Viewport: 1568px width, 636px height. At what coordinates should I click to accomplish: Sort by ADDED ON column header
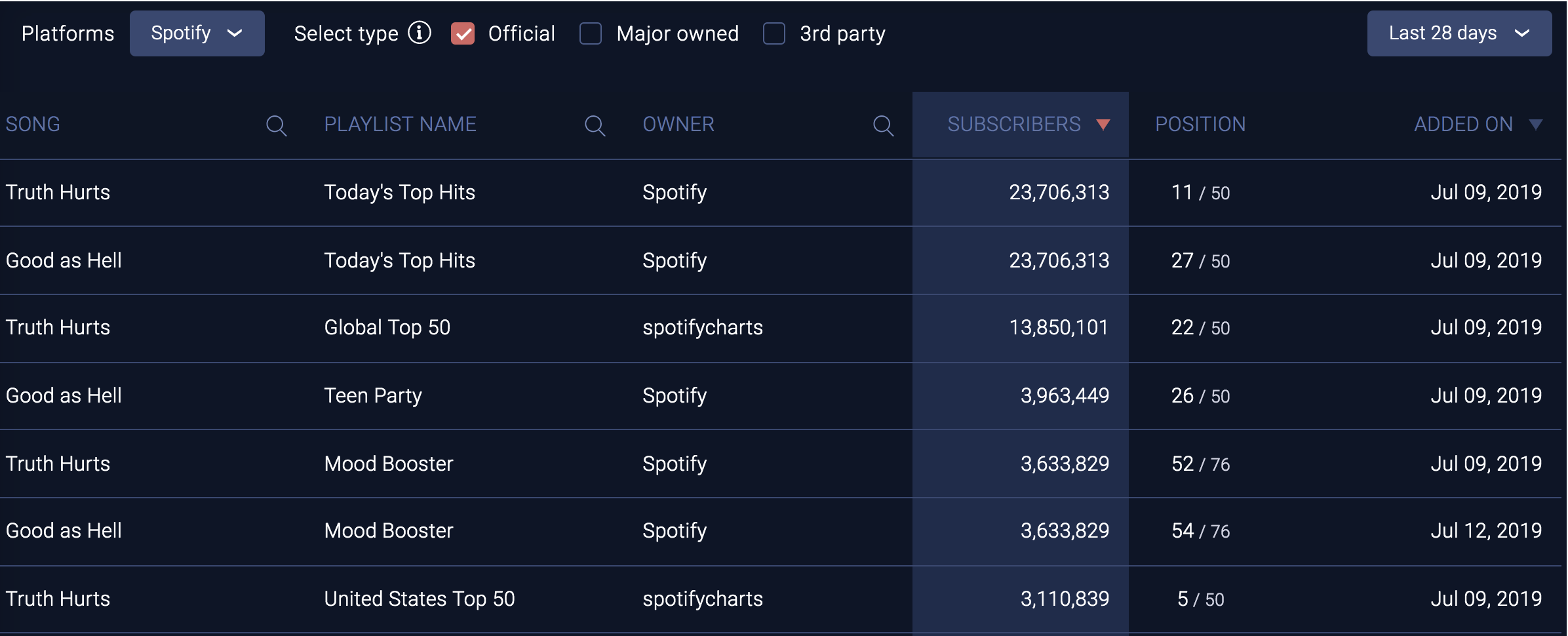pyautogui.click(x=1463, y=124)
